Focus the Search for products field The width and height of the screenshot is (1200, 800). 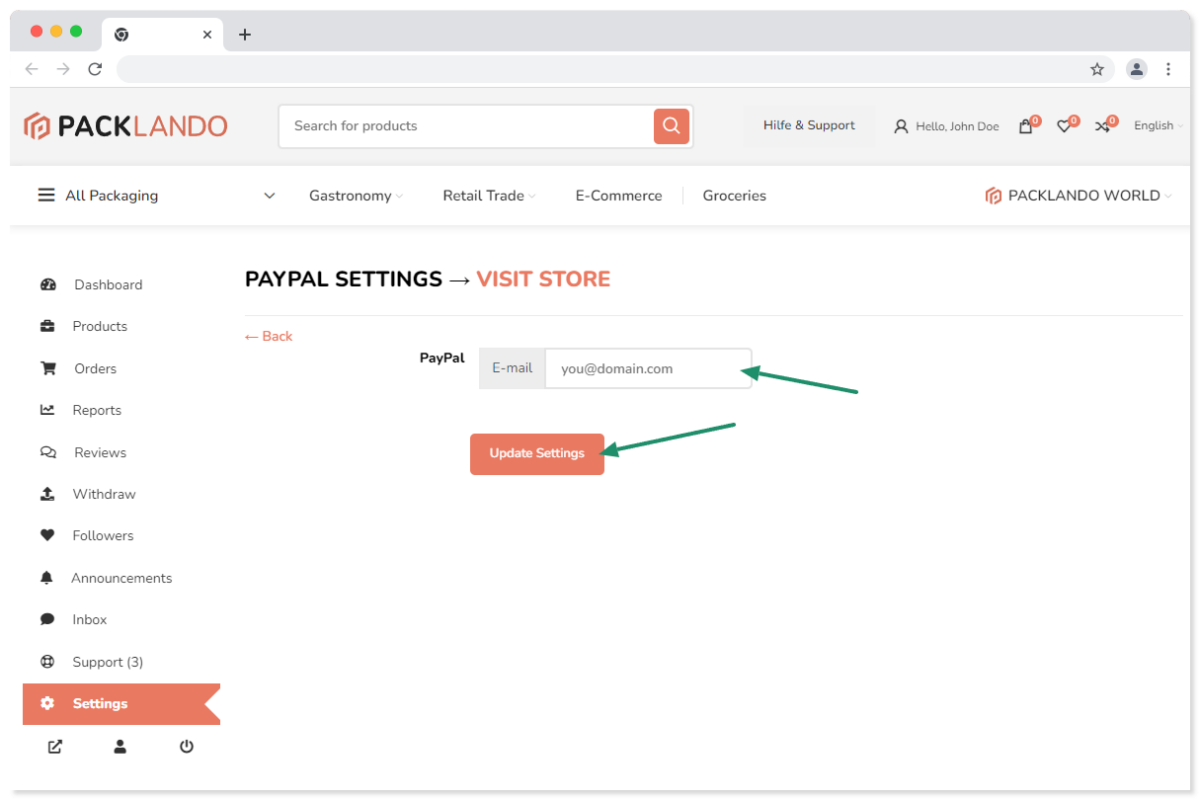pyautogui.click(x=466, y=126)
